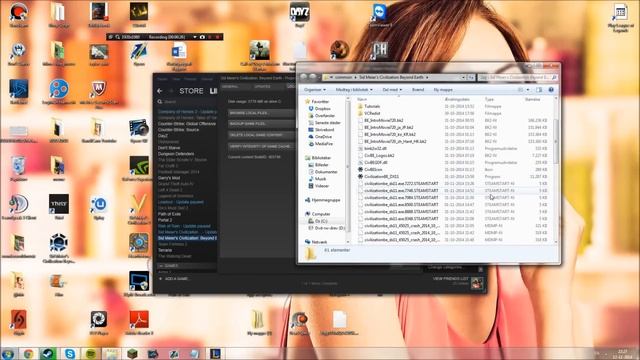Open the recording bar dropdown arrow
This screenshot has height=360, width=640.
195,37
